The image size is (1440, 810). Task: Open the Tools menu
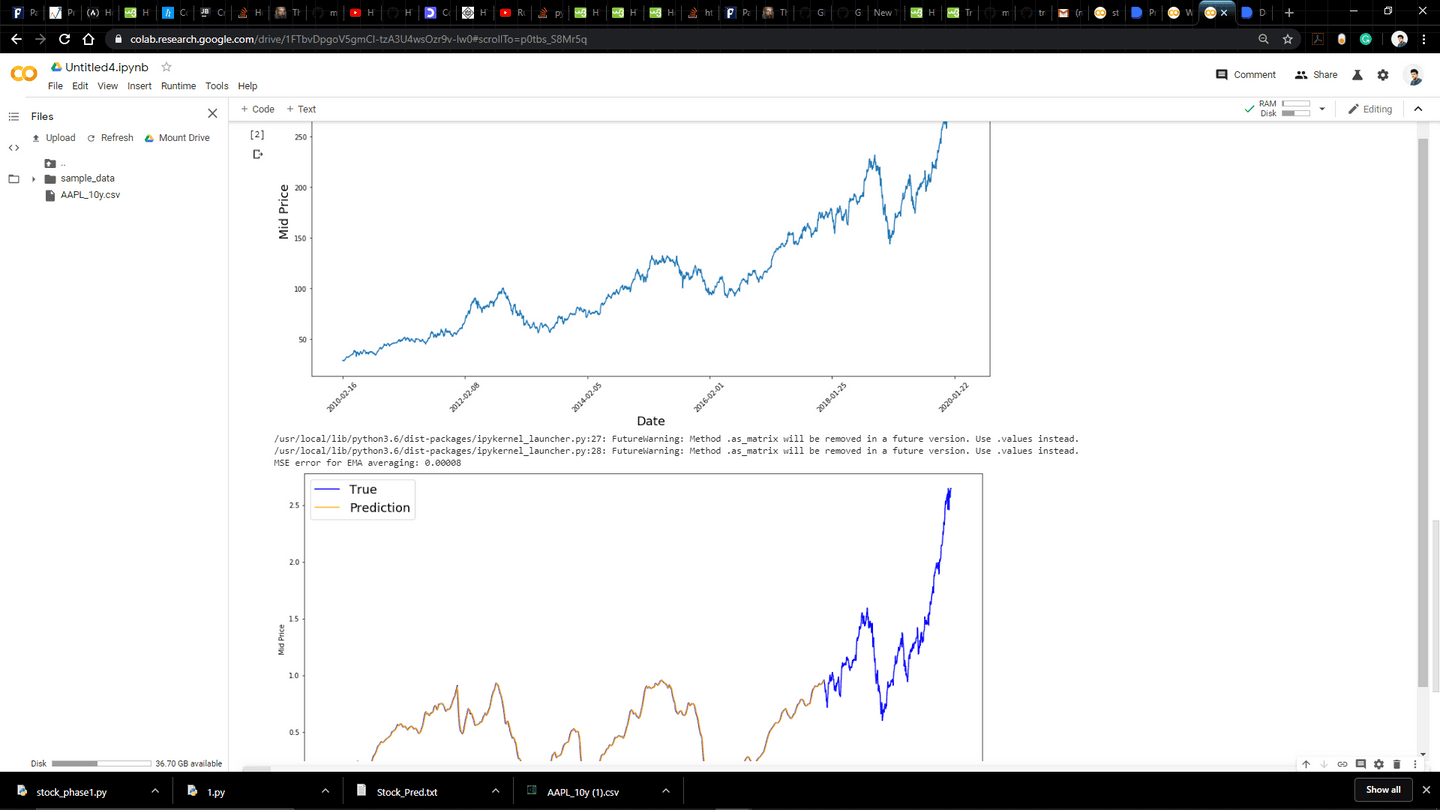tap(217, 86)
